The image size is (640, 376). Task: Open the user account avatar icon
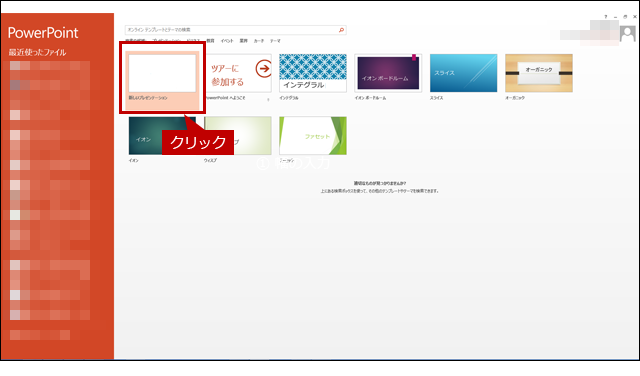coord(627,33)
